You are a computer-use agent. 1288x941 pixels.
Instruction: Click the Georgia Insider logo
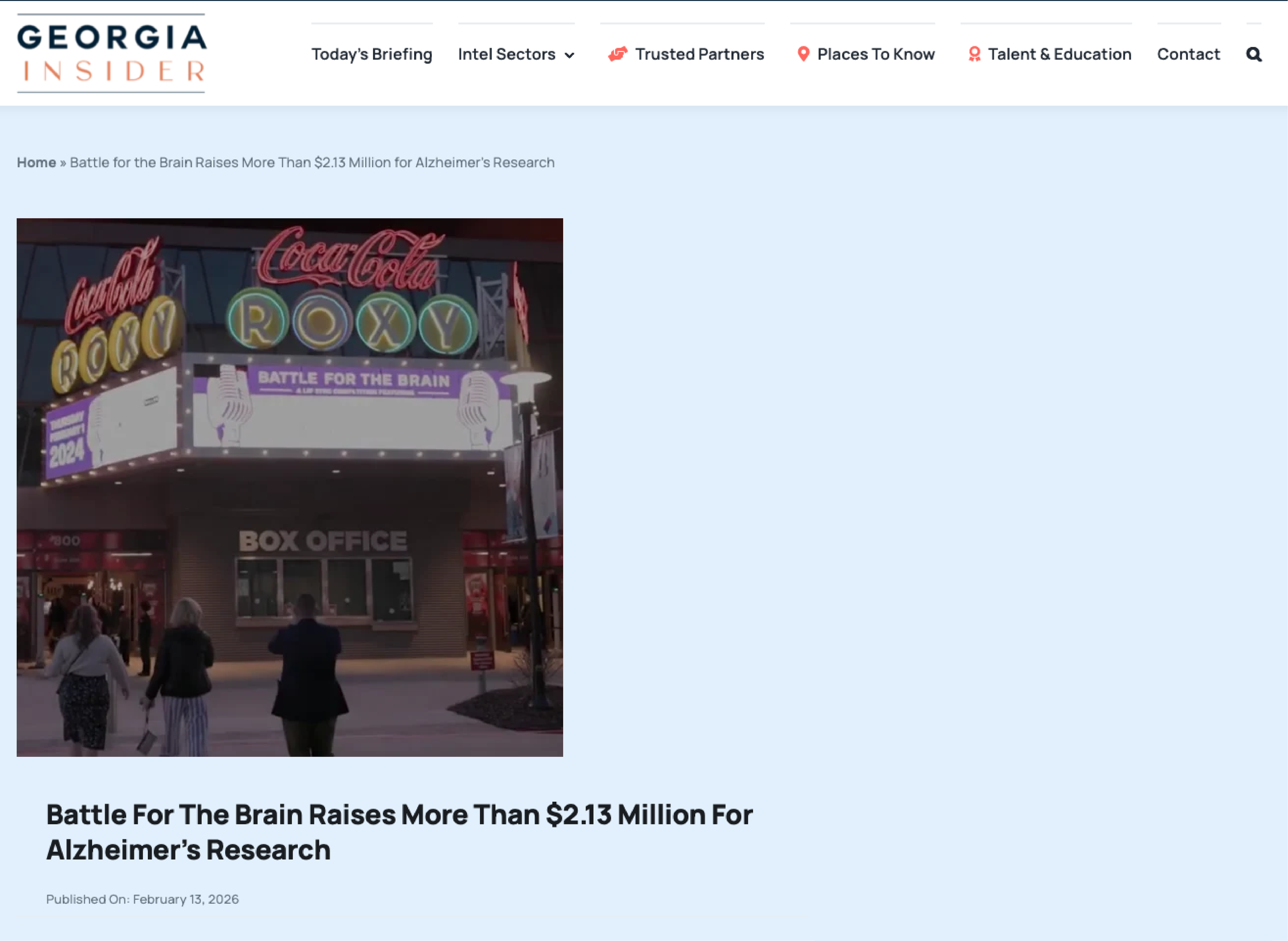(112, 54)
